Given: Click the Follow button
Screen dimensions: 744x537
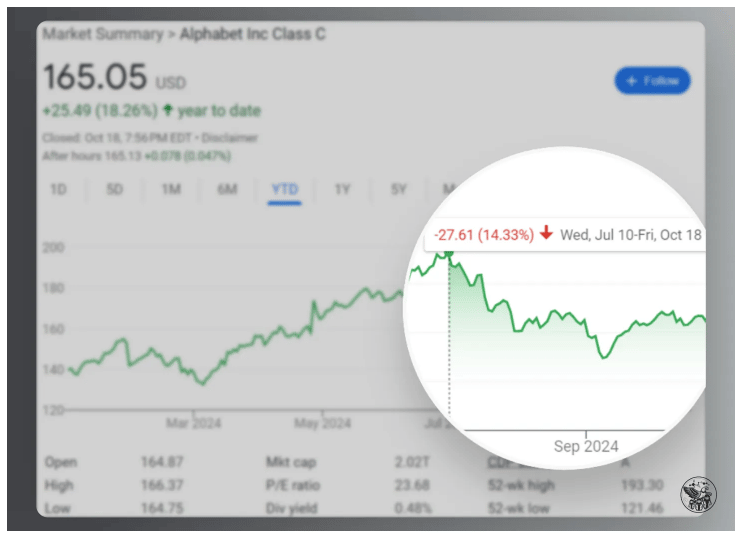Looking at the screenshot, I should click(x=652, y=81).
